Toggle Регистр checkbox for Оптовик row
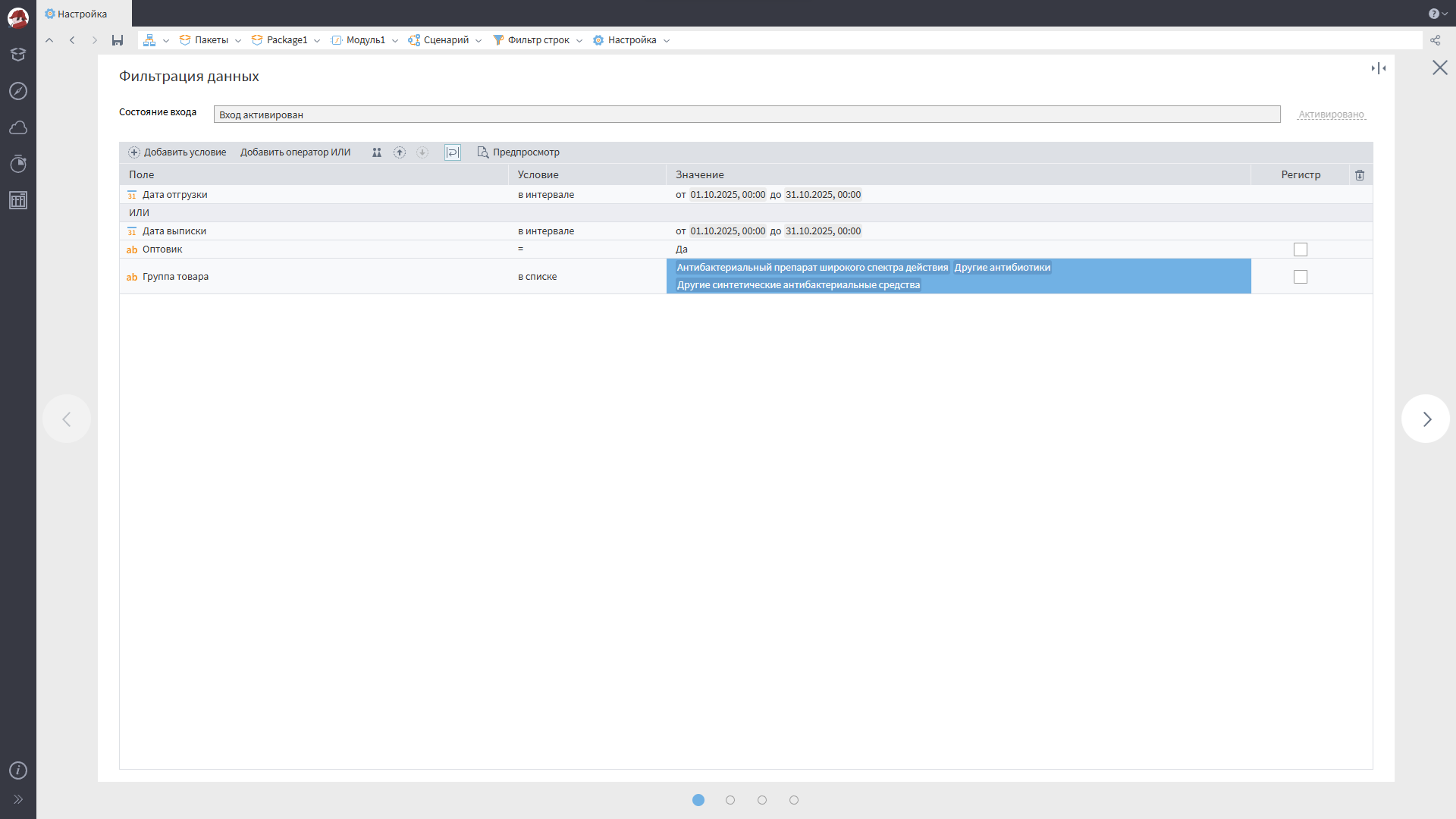 click(1301, 249)
